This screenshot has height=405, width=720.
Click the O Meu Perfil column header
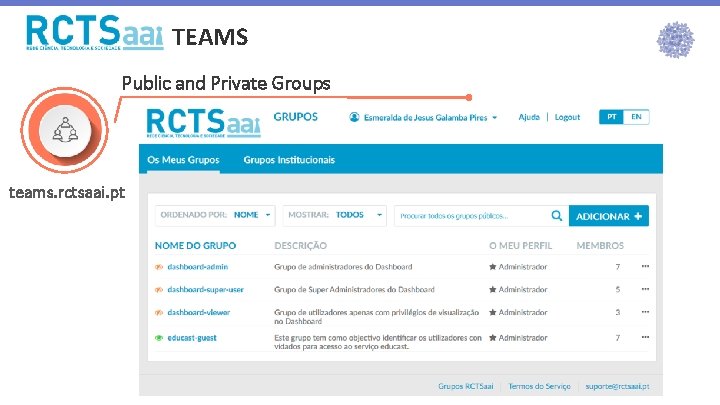[520, 246]
